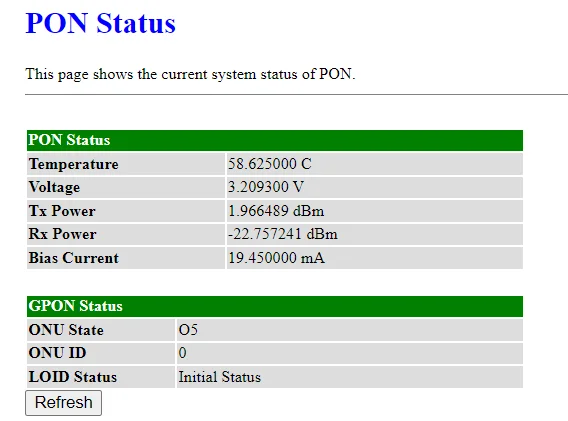Image resolution: width=568 pixels, height=421 pixels.
Task: Select the 19.450000 mA value
Action: (276, 258)
